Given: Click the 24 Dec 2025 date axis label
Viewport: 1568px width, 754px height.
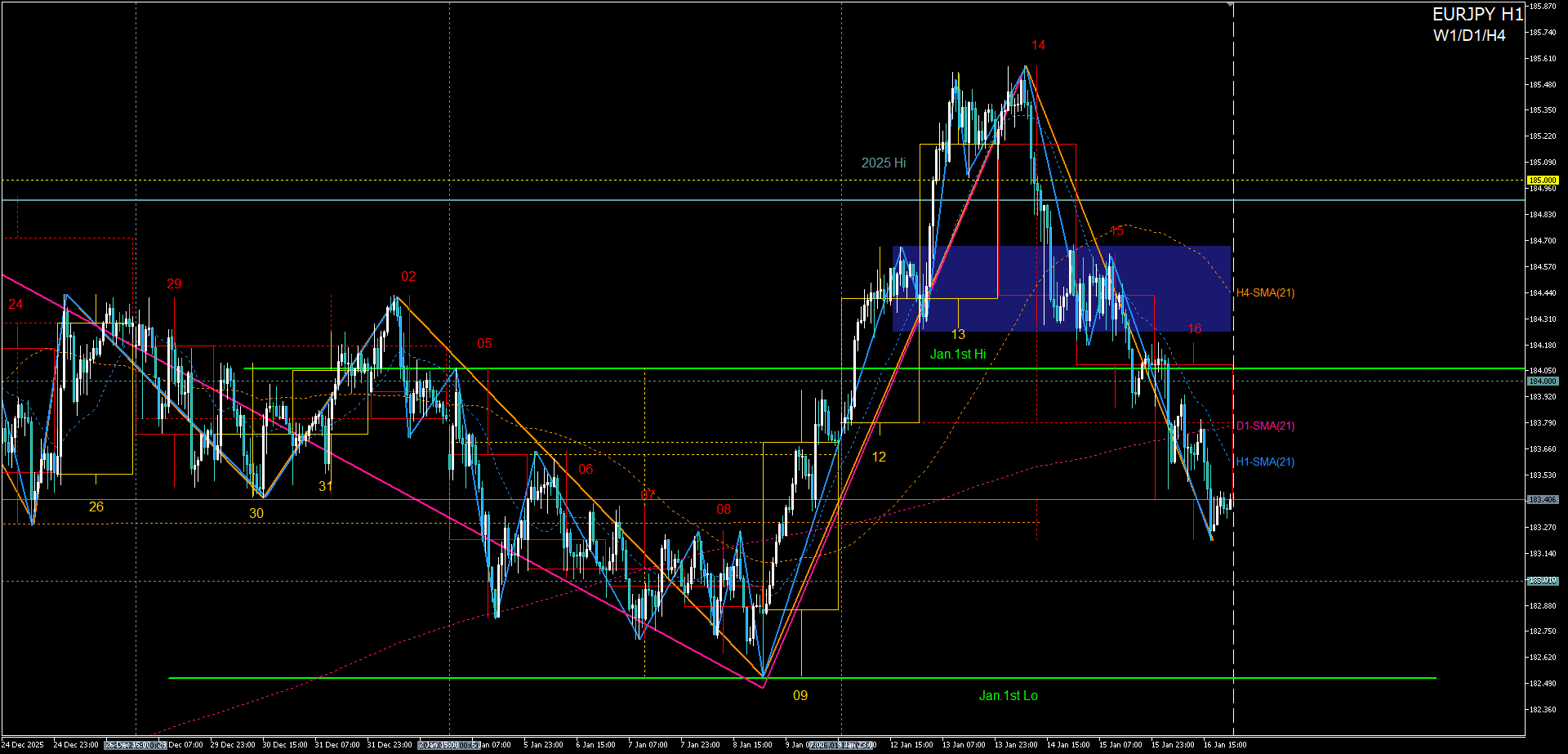Looking at the screenshot, I should (23, 744).
